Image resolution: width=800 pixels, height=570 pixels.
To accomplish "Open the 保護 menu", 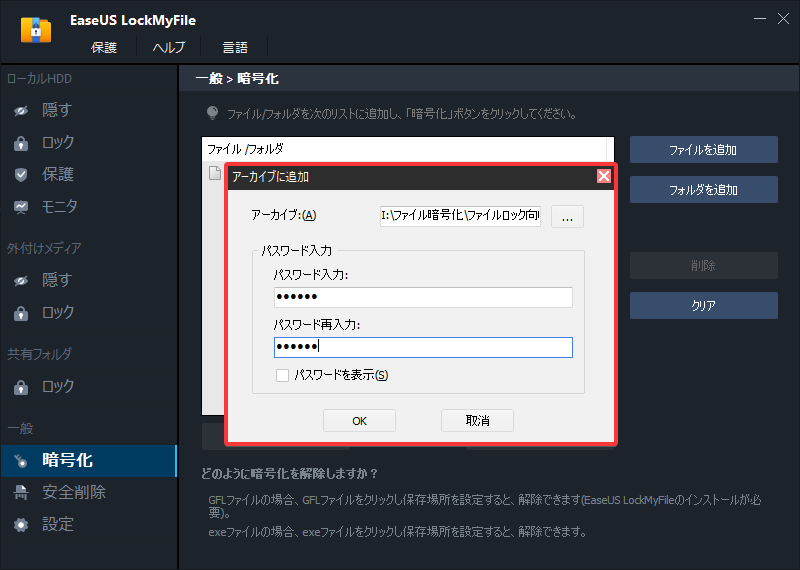I will click(104, 48).
